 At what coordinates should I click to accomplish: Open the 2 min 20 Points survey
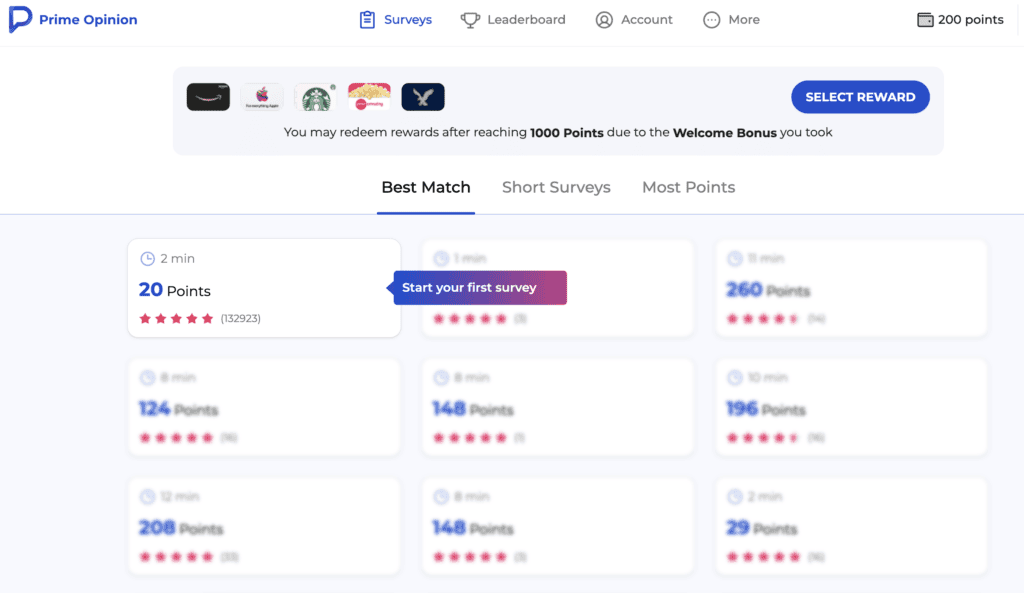tap(264, 288)
